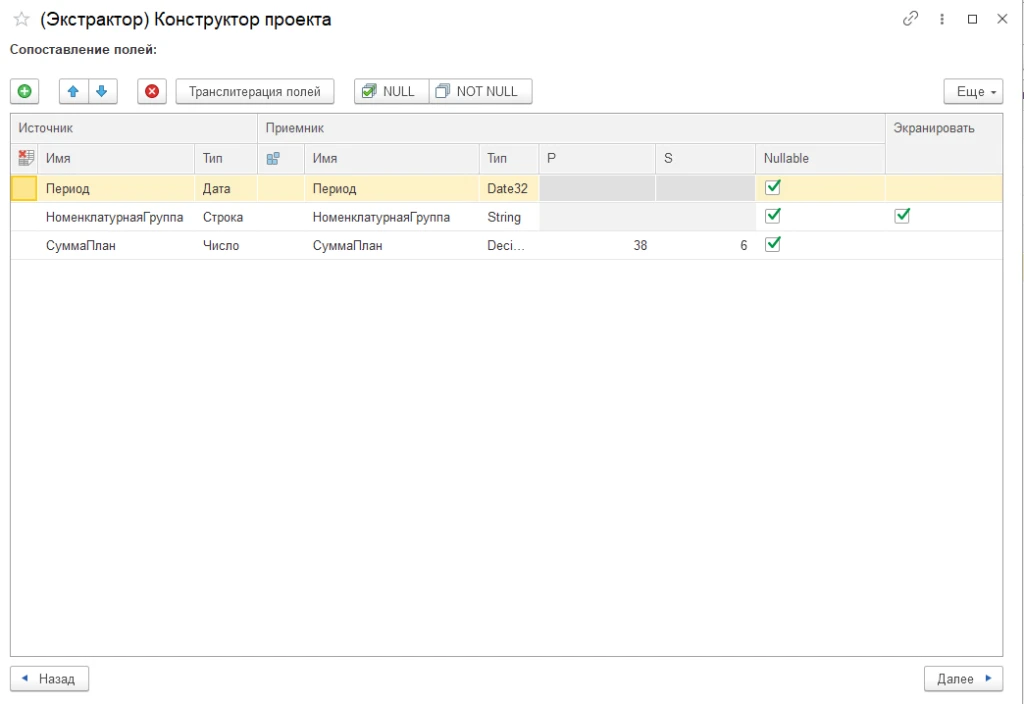The height and width of the screenshot is (704, 1024).
Task: Move the selected field up
Action: [73, 91]
